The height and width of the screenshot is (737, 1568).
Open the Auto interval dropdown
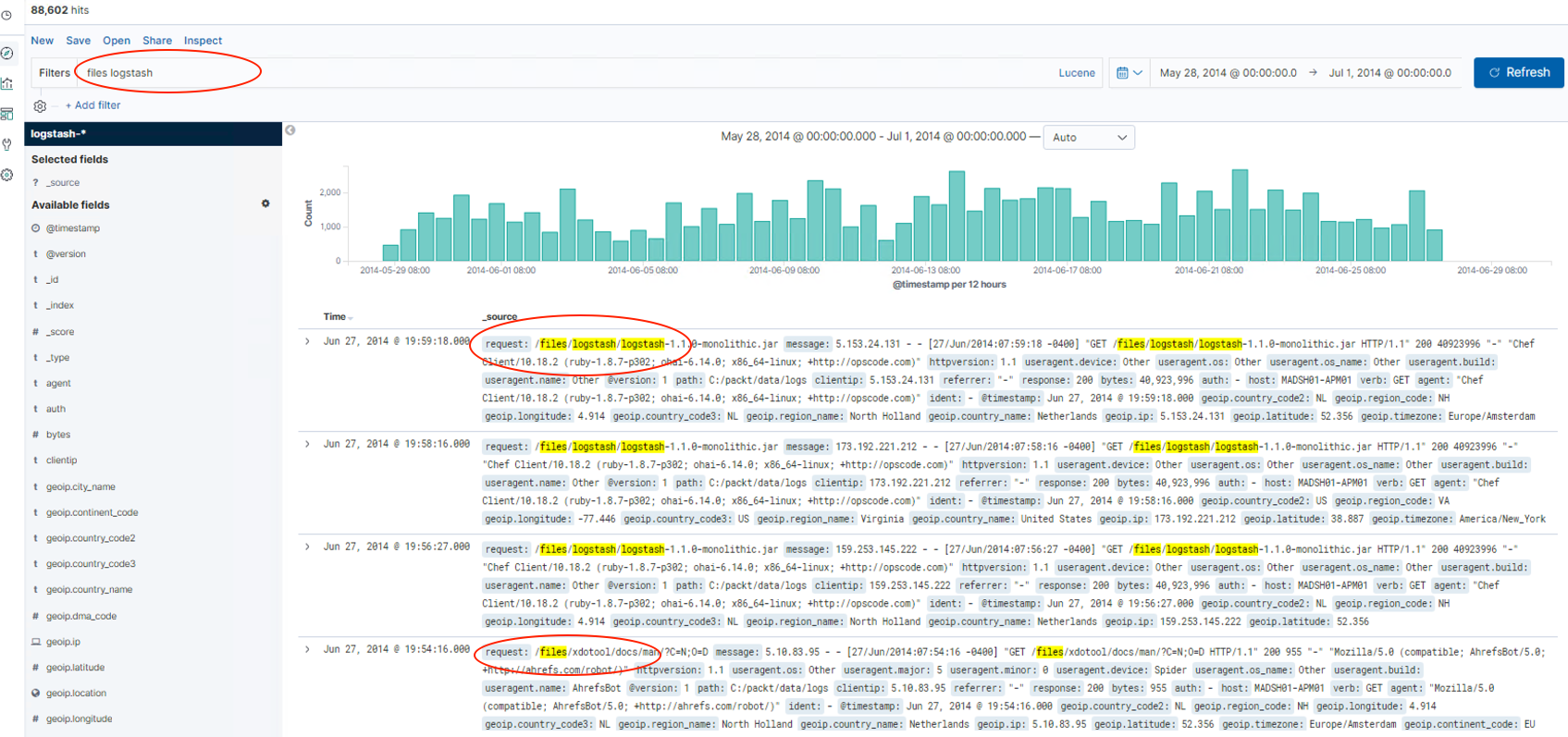(x=1089, y=138)
